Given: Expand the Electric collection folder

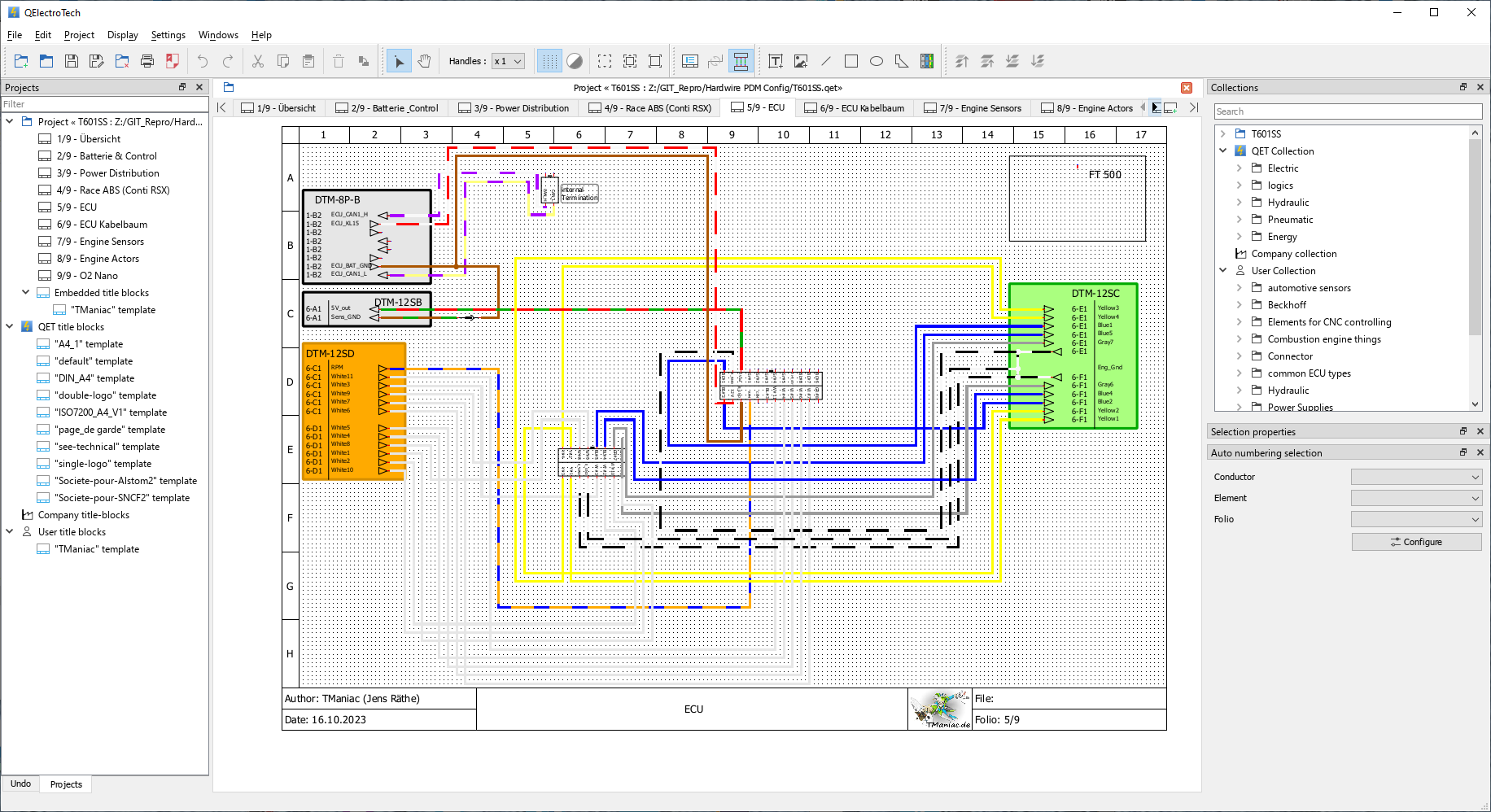Looking at the screenshot, I should (1239, 168).
